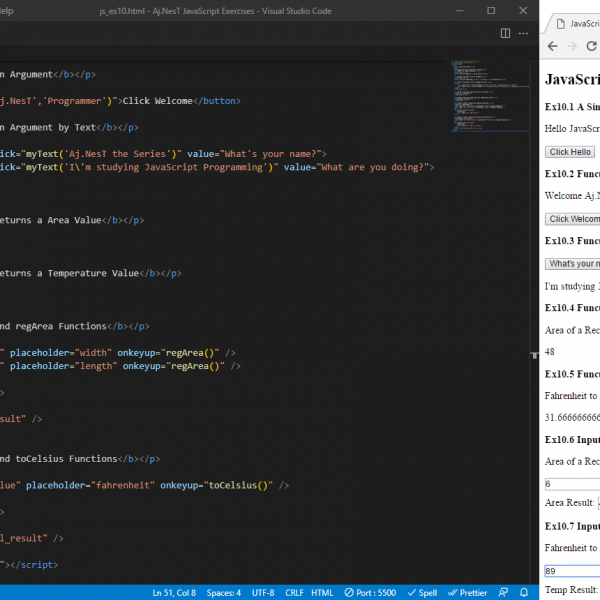The height and width of the screenshot is (600, 600).
Task: Change language mode from HTML
Action: click(322, 592)
